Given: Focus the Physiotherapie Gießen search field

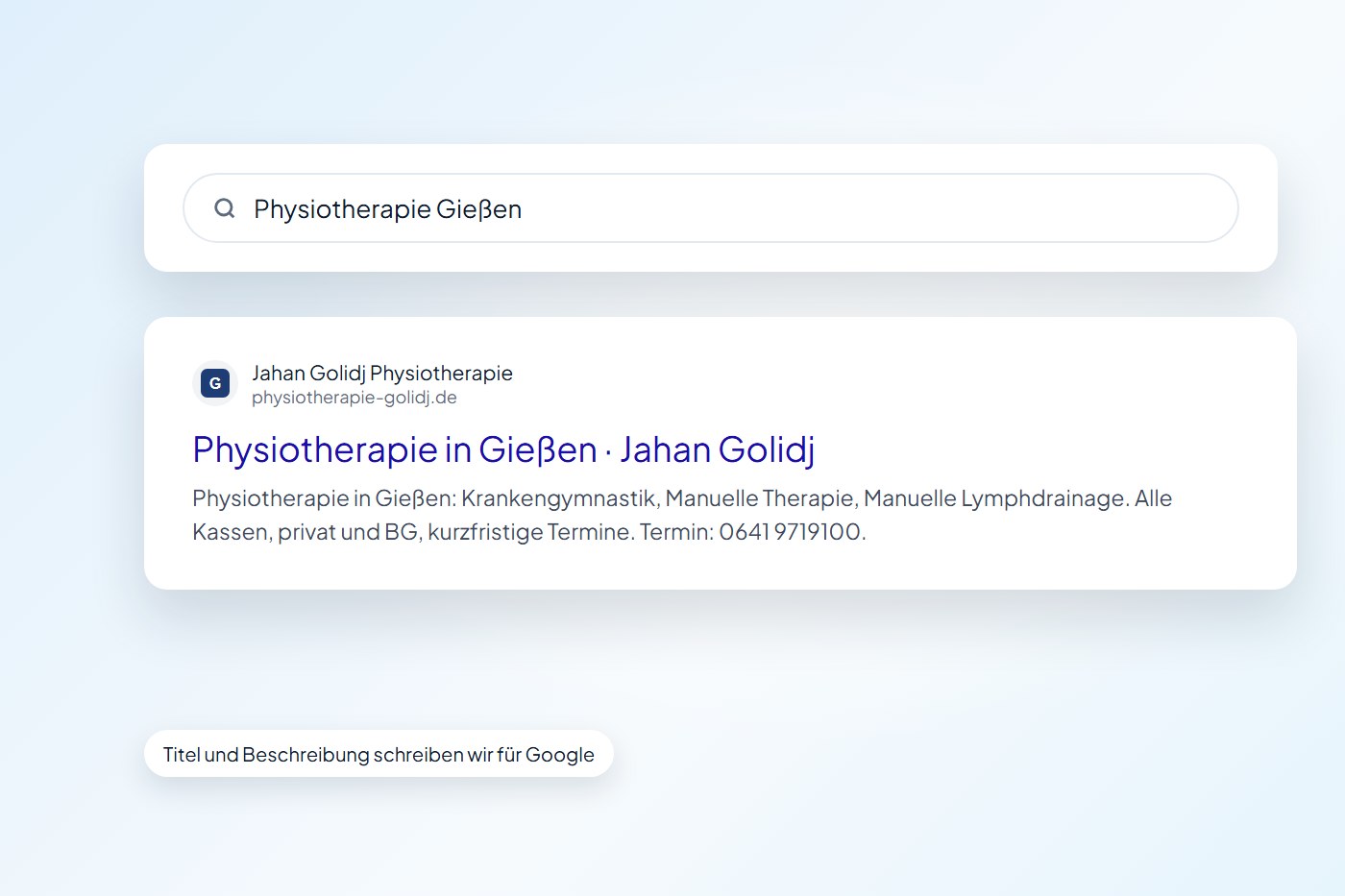Looking at the screenshot, I should click(x=711, y=208).
